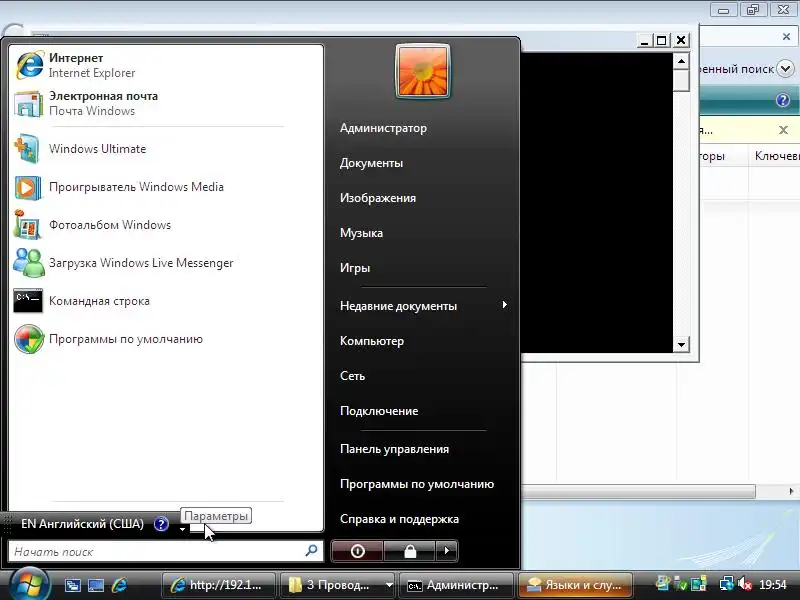Screen dimensions: 800x600
Task: Open the Администратор user folder
Action: click(x=383, y=128)
